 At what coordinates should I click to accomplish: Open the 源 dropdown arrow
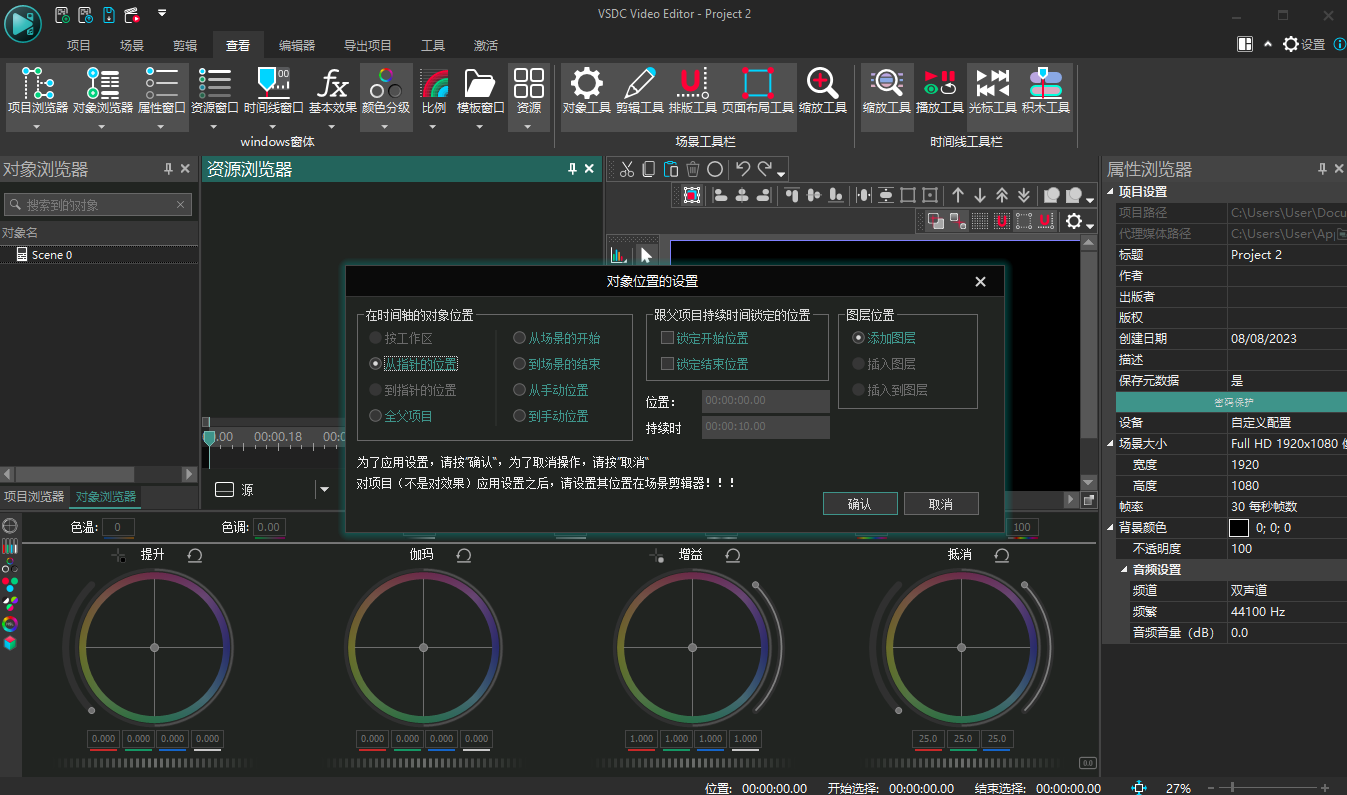(x=324, y=490)
